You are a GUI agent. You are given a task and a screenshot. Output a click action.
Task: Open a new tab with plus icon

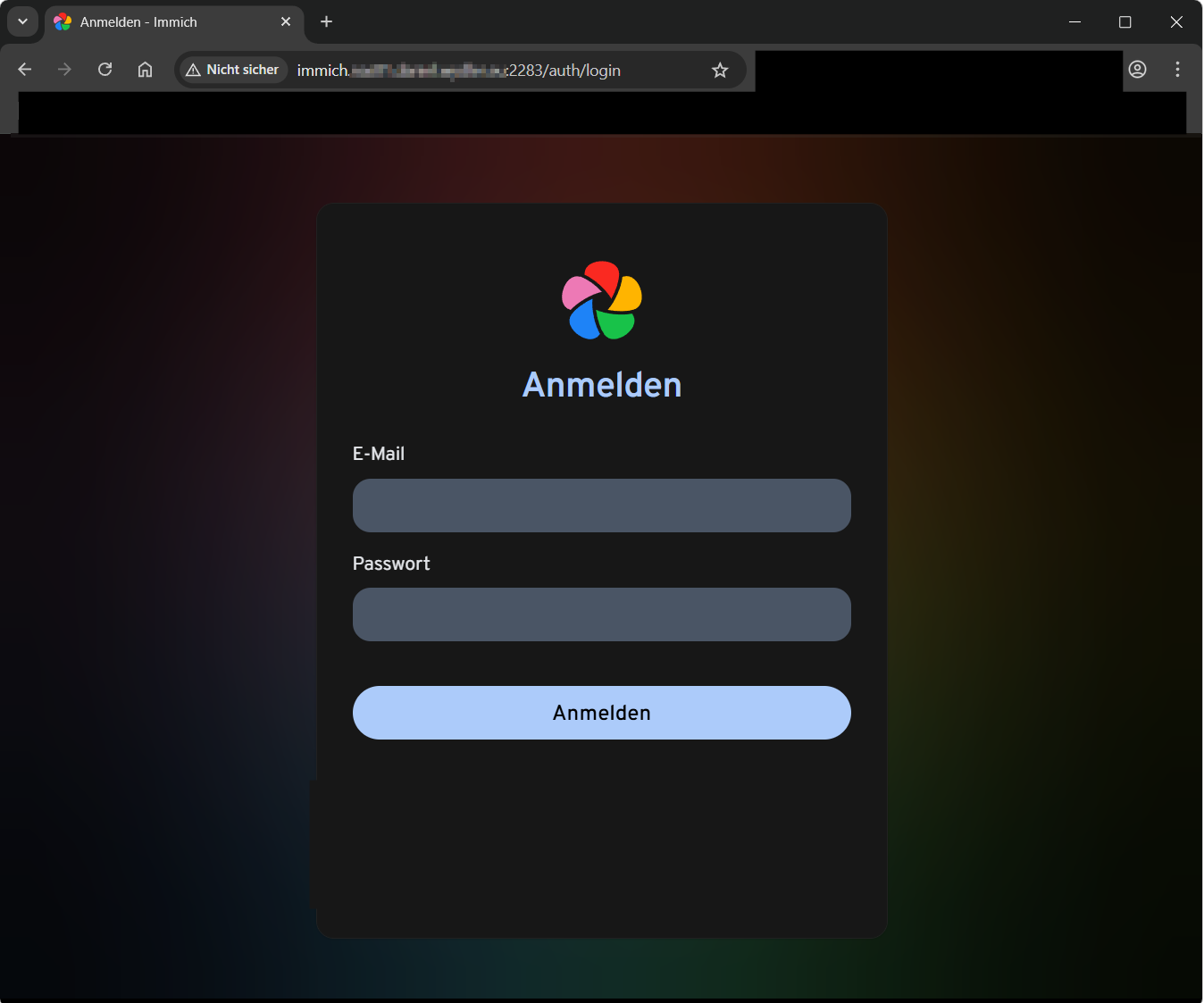326,21
